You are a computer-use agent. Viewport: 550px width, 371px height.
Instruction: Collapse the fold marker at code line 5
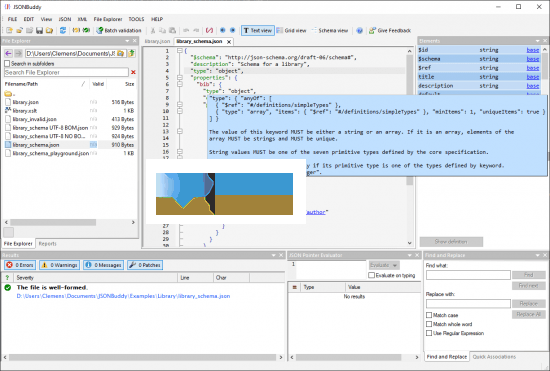(x=180, y=77)
